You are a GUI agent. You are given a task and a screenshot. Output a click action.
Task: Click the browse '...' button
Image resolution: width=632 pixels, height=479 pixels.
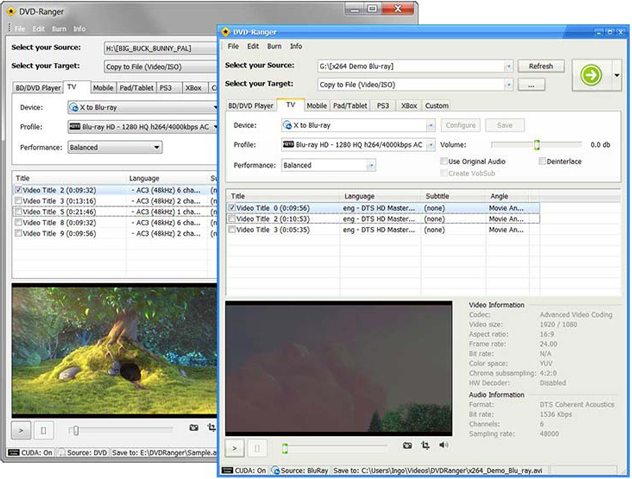[x=531, y=85]
